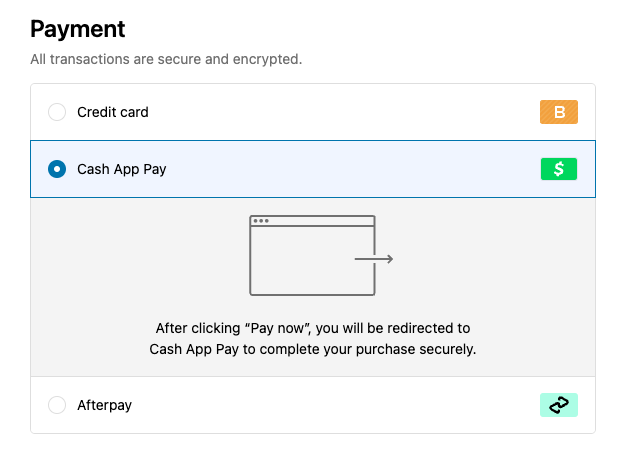Click the green Cash App dollar icon

tap(559, 169)
